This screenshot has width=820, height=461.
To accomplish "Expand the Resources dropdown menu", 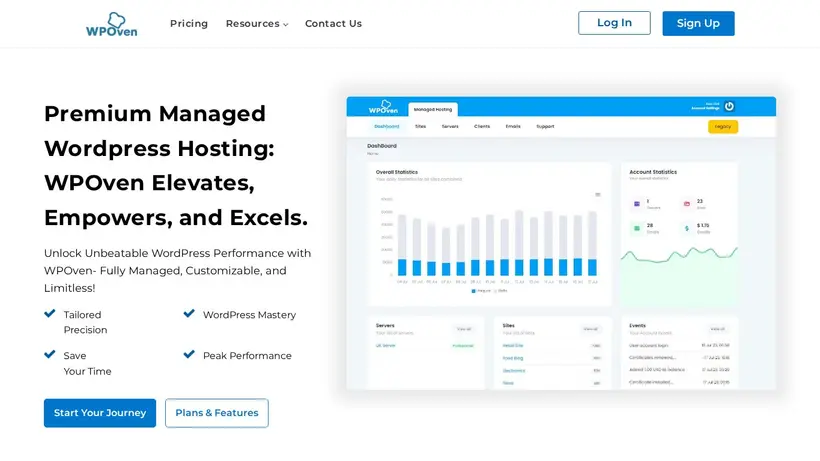I will tap(256, 24).
